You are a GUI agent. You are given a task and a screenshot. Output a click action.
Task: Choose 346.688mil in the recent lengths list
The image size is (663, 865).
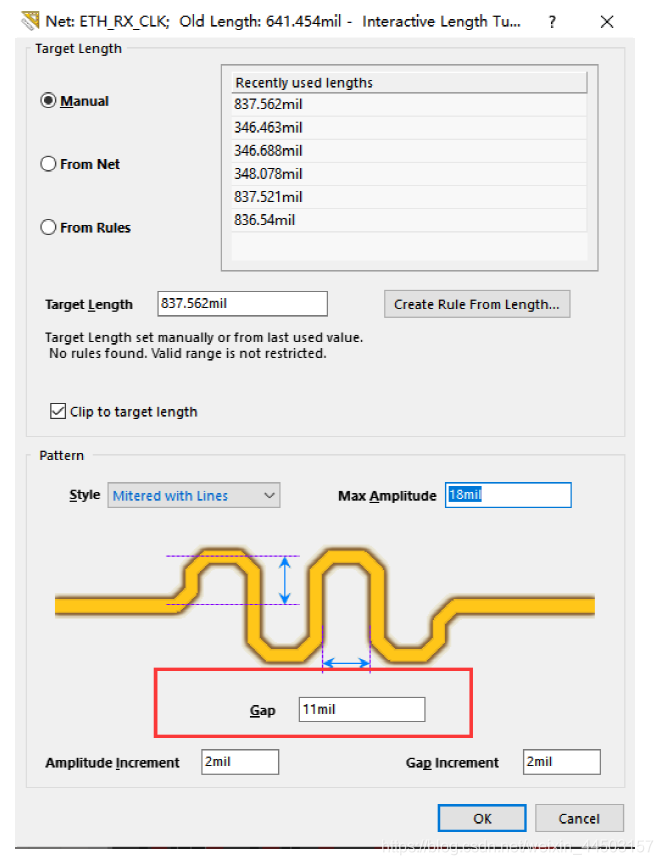tap(268, 151)
